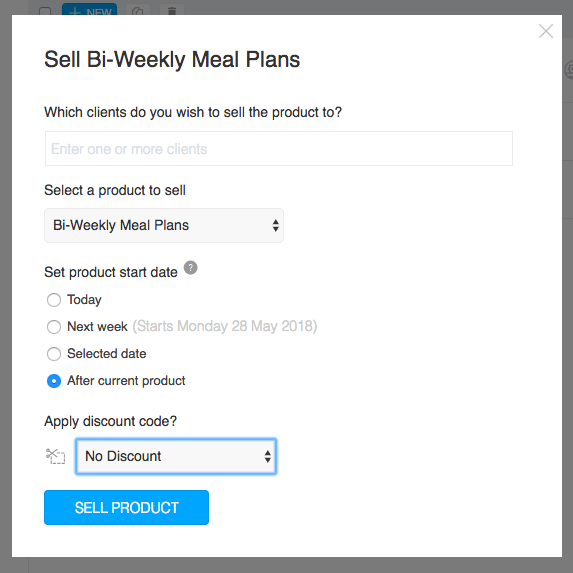Choose the Next week radio button

click(x=54, y=327)
